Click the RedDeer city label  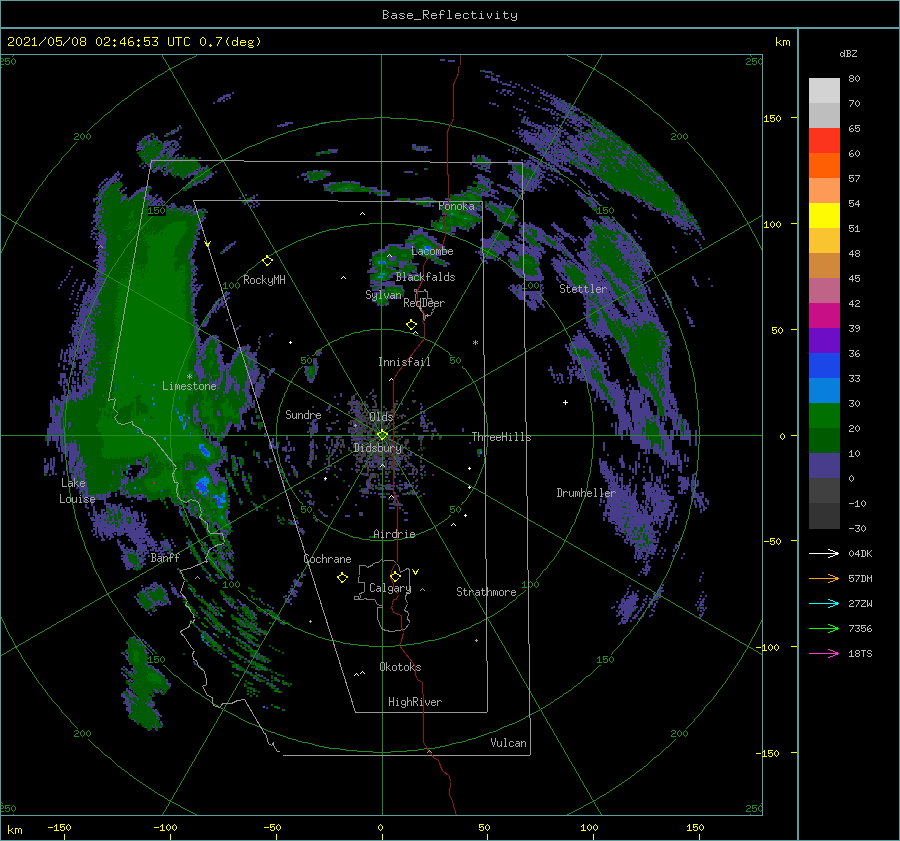pyautogui.click(x=424, y=303)
